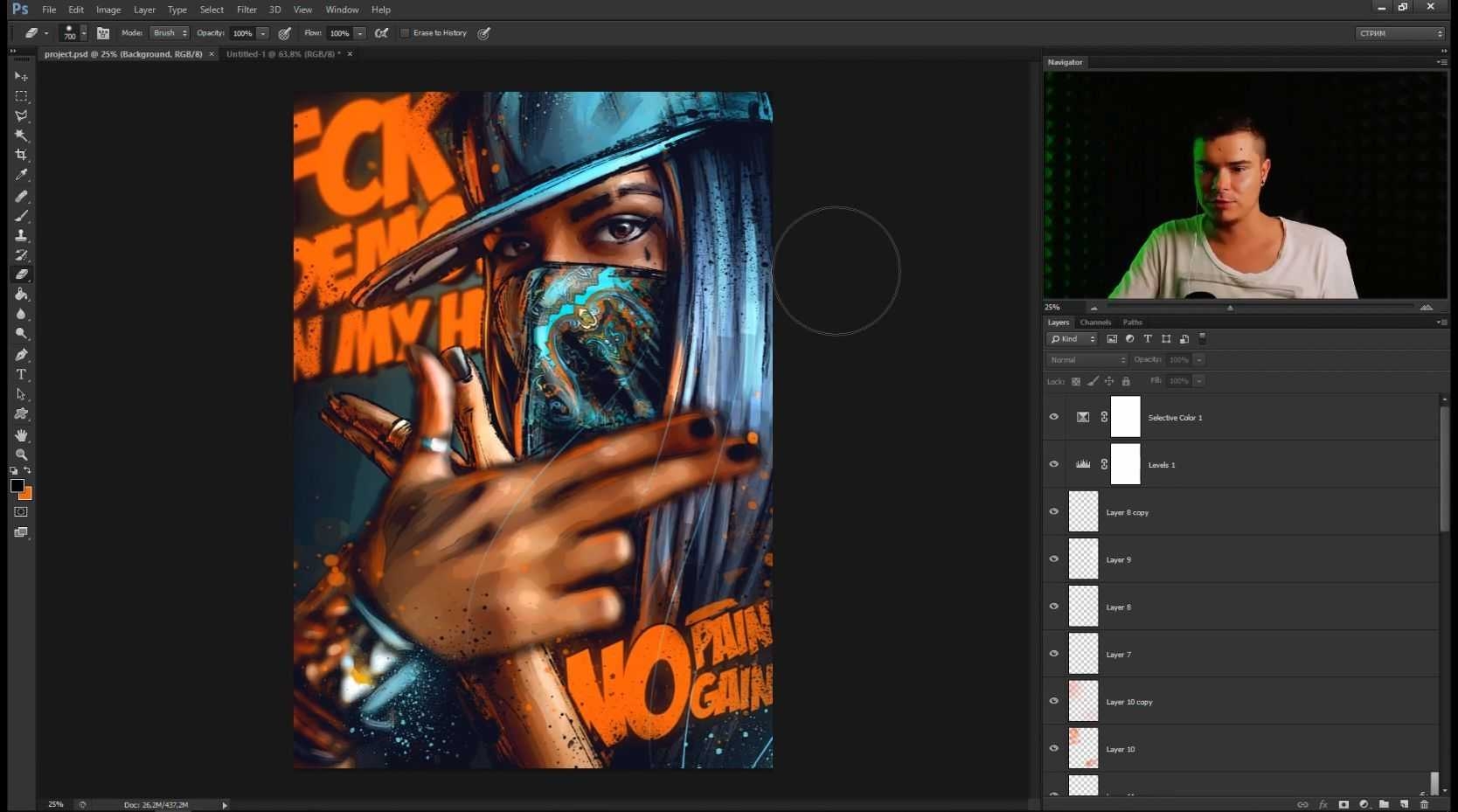Screen dimensions: 1458x812
Task: Select the Zoom tool
Action: [21, 455]
